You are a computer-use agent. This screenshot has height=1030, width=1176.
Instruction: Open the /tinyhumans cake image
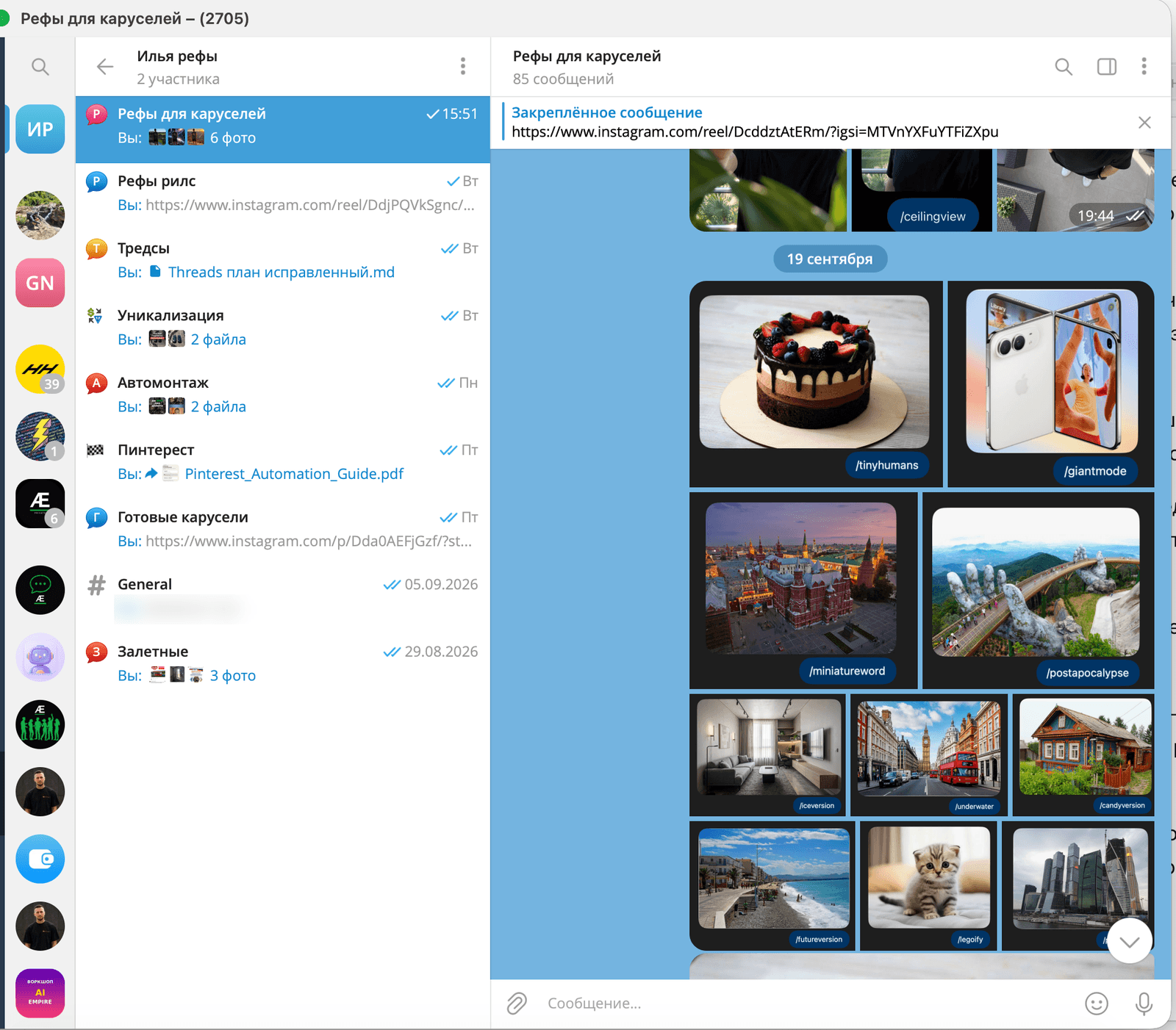click(816, 384)
